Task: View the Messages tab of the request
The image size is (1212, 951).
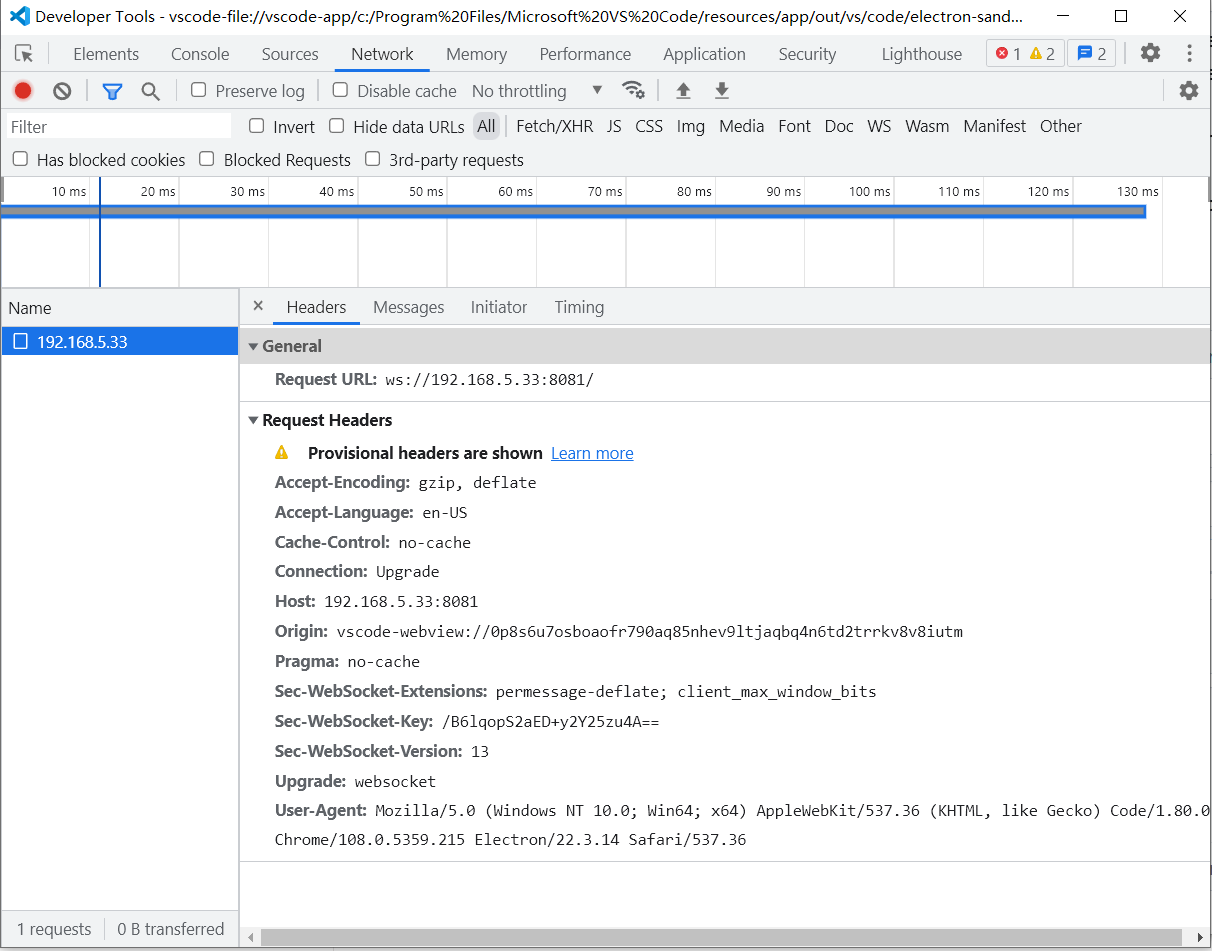Action: pyautogui.click(x=408, y=307)
